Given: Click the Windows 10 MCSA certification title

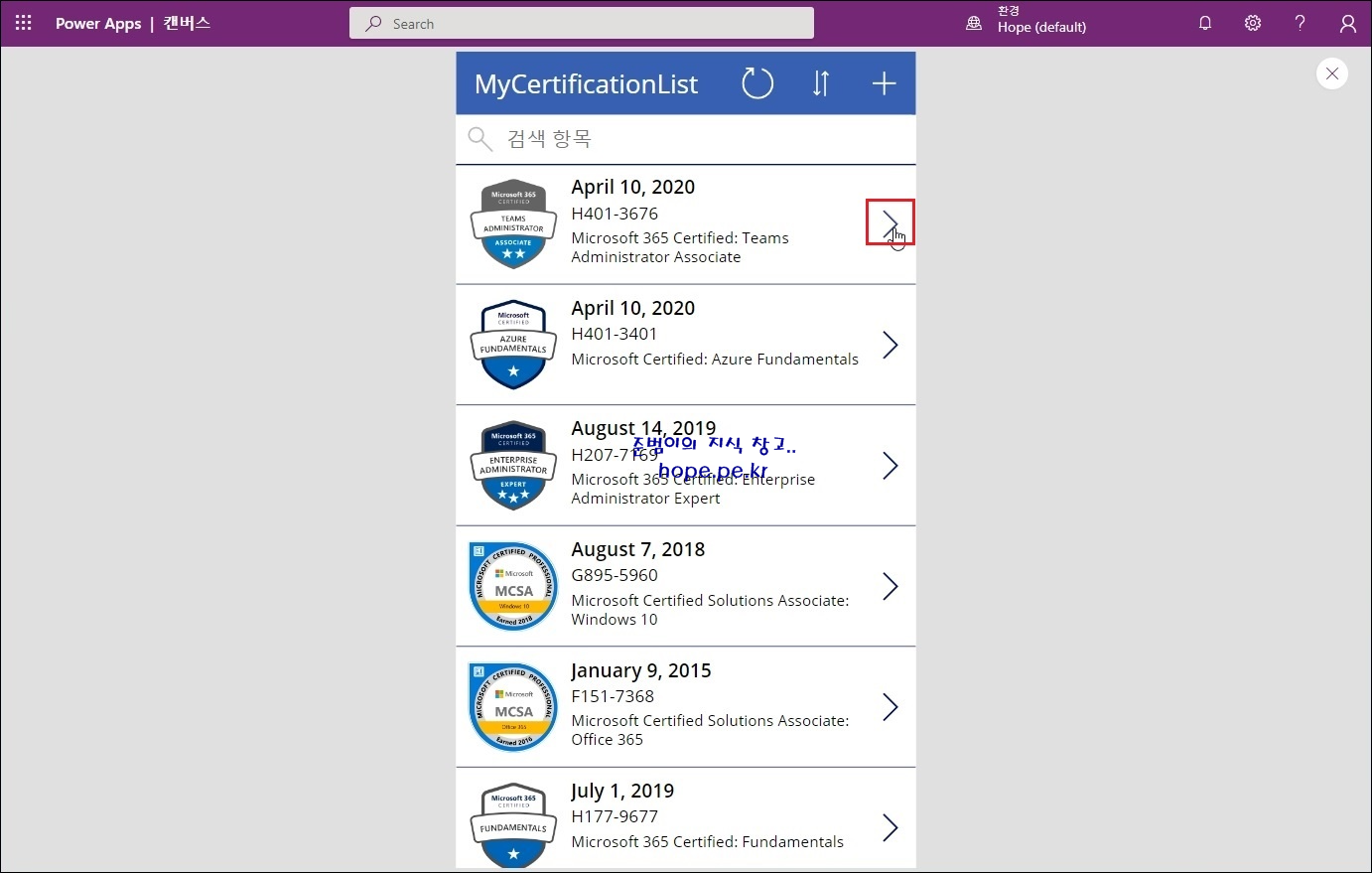Looking at the screenshot, I should [x=711, y=610].
